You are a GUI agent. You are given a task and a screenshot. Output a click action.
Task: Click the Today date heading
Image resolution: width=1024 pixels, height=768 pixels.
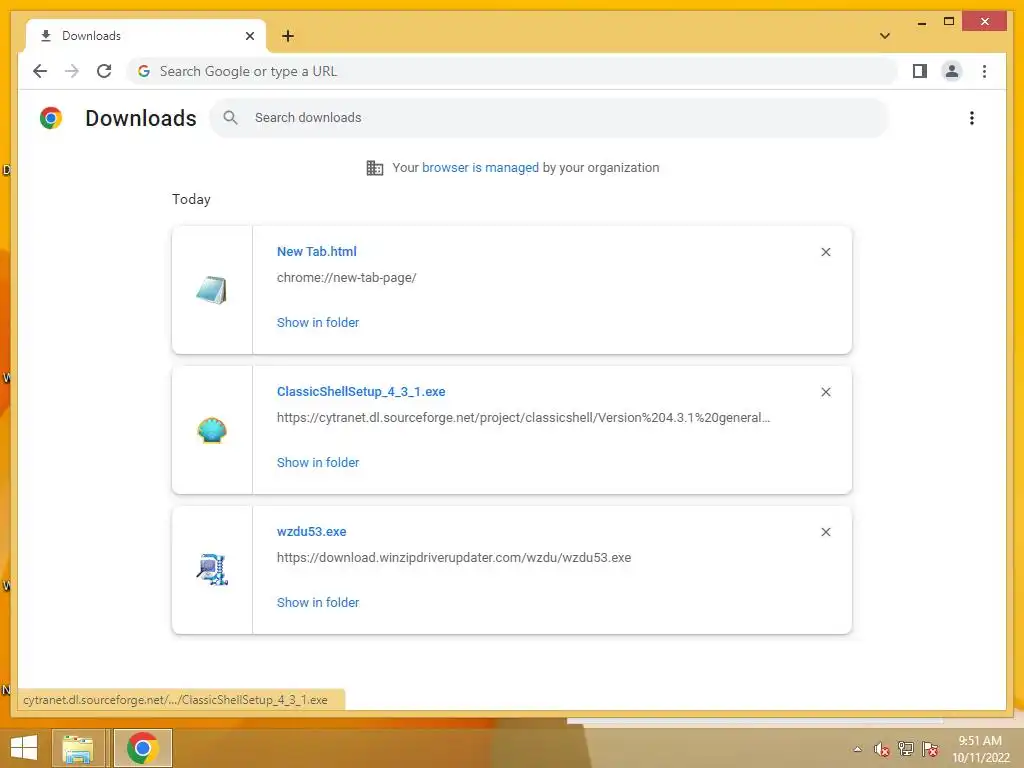tap(191, 199)
